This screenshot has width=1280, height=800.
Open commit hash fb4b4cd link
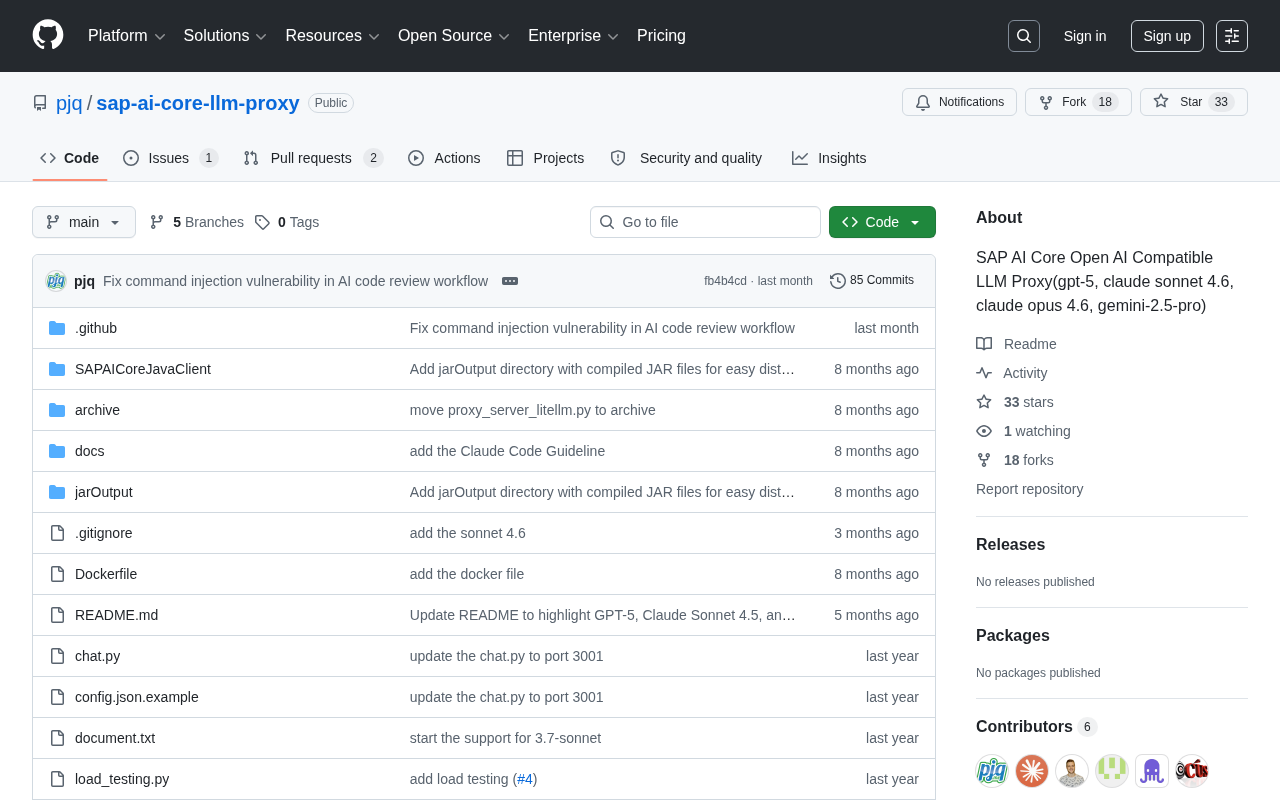725,281
